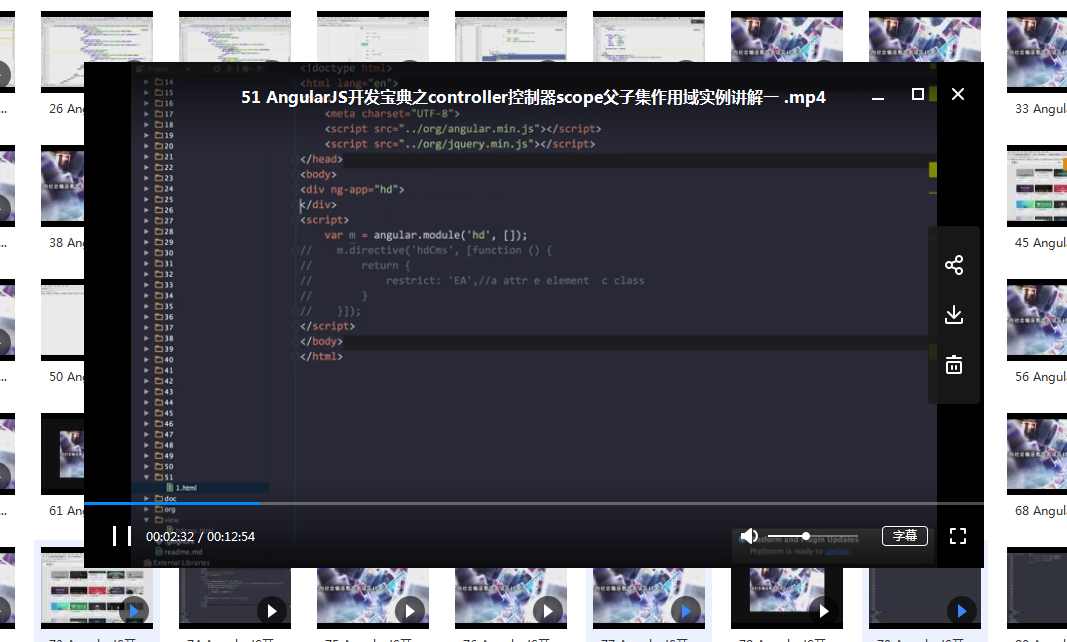The width and height of the screenshot is (1067, 642).
Task: Click the video title 51 AngularJS开发宝典
Action: tap(534, 97)
